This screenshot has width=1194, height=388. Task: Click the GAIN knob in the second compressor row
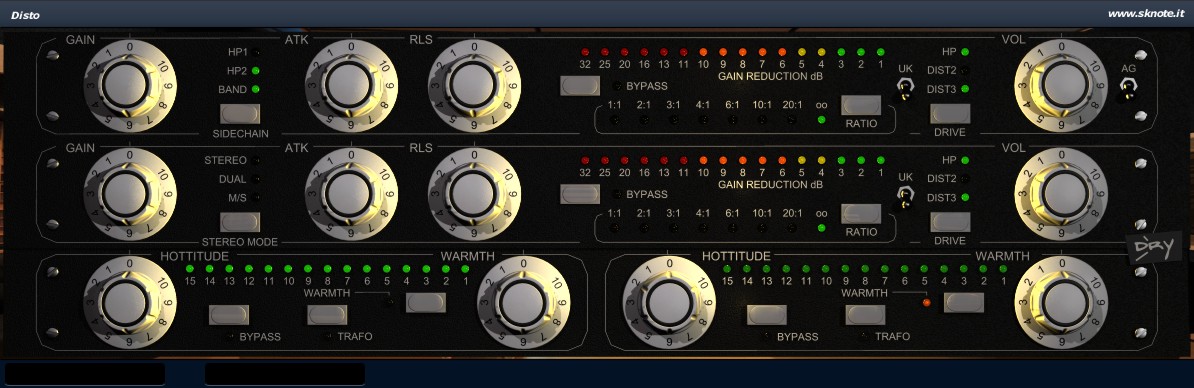coord(129,194)
